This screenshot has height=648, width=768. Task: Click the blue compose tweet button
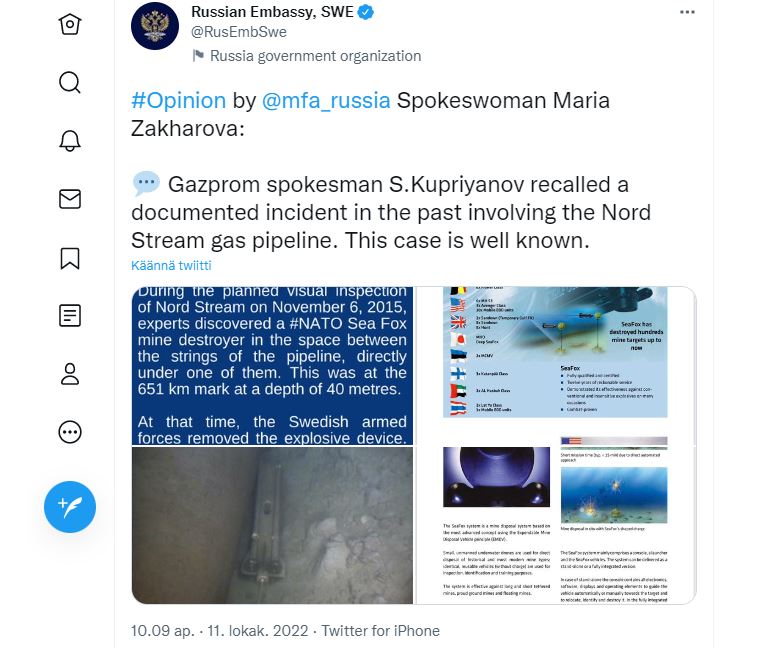[x=70, y=507]
